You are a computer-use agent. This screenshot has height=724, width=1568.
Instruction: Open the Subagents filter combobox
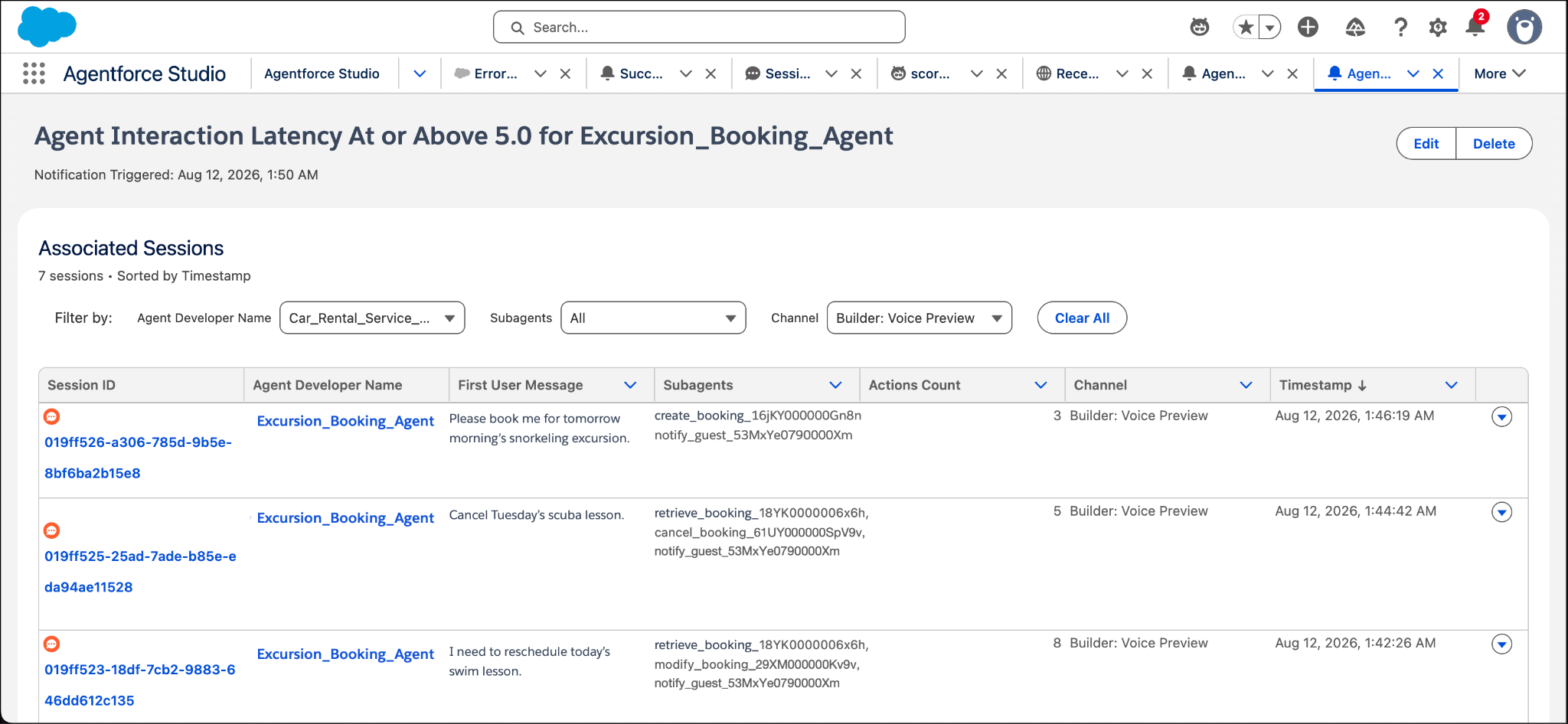point(653,318)
